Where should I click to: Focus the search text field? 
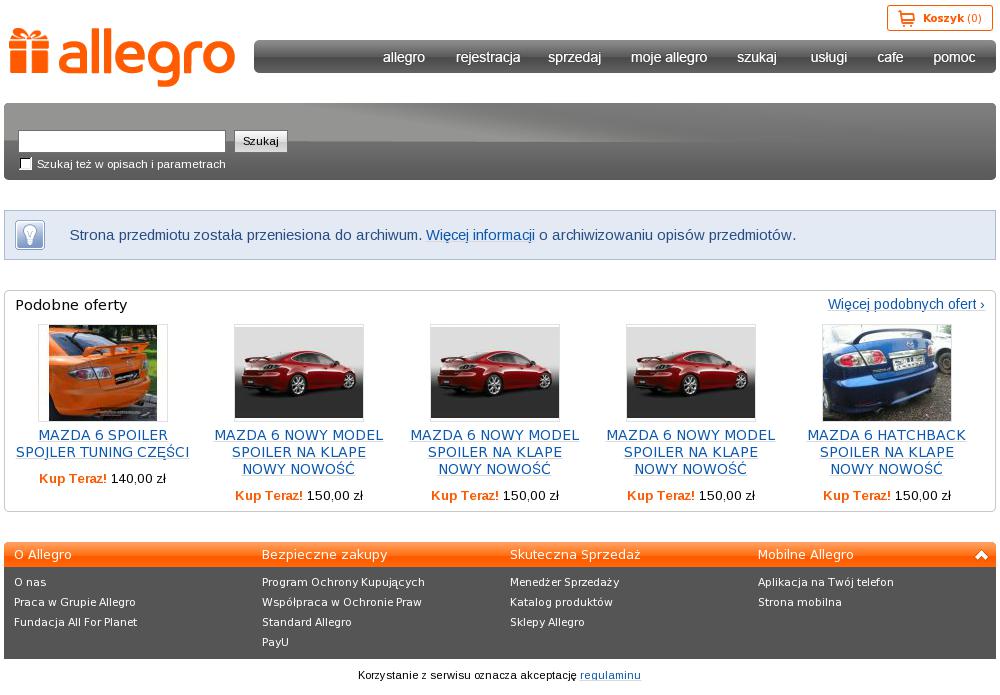[x=122, y=141]
